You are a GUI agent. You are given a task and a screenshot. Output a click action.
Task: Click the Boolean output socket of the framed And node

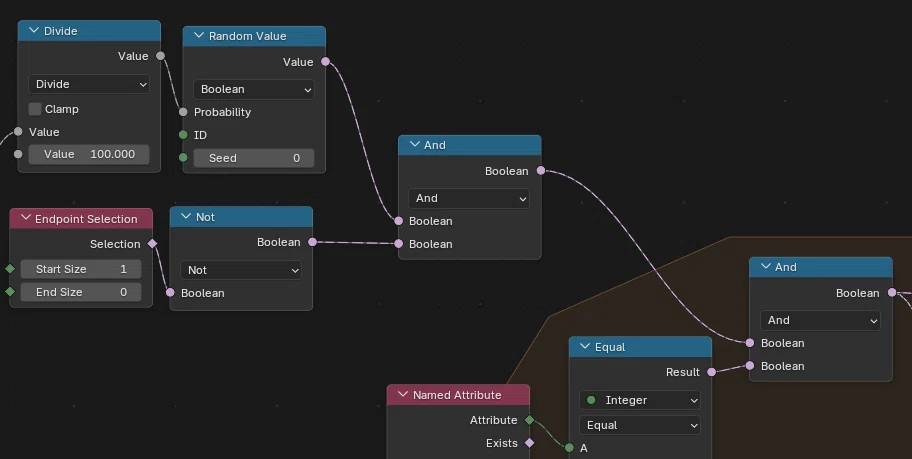892,293
